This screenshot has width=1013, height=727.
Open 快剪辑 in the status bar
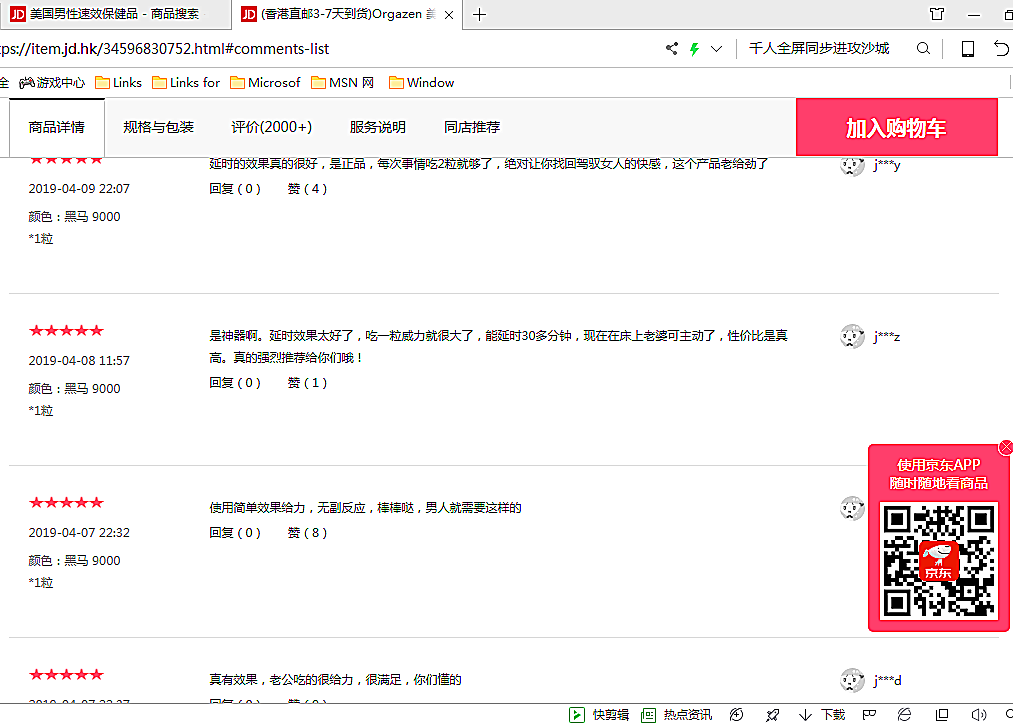click(x=600, y=714)
